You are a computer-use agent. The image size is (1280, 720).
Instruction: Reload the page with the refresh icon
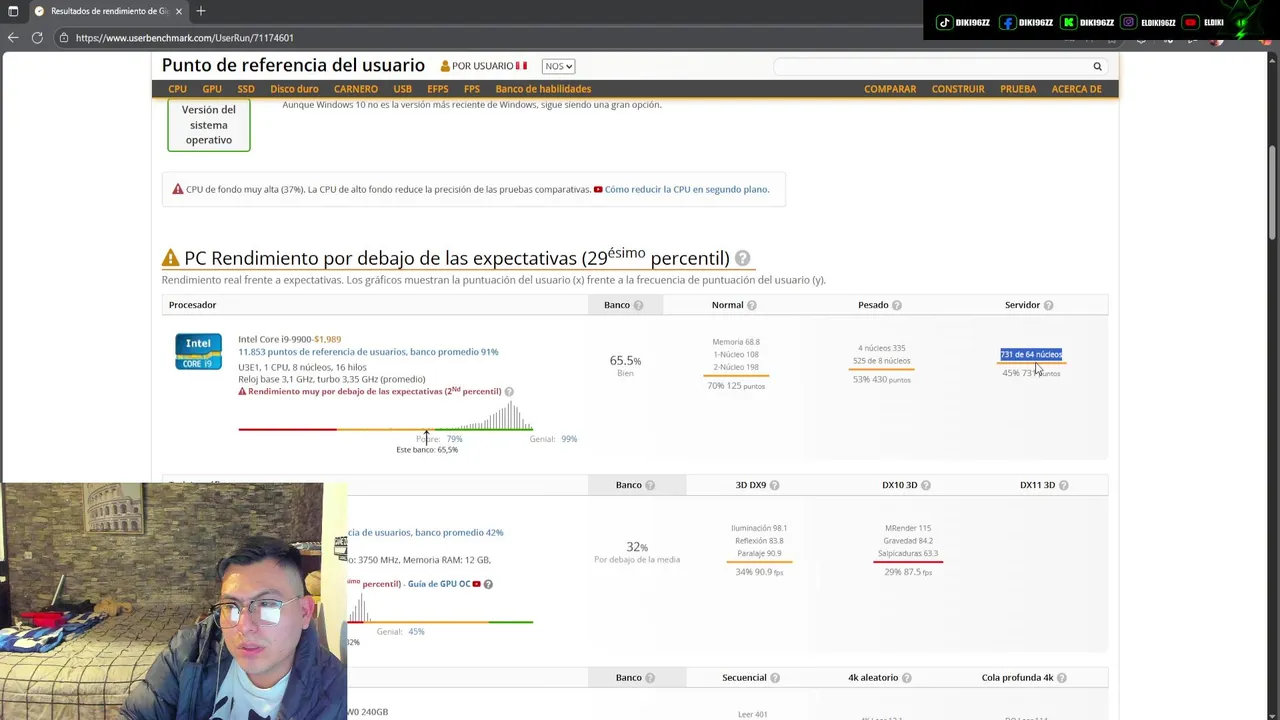coord(37,38)
